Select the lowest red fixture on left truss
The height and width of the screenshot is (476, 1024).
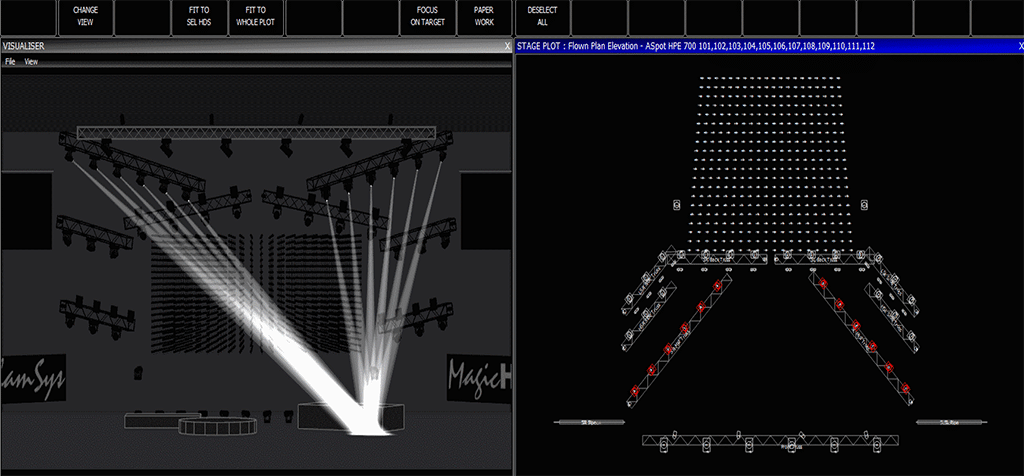(x=633, y=390)
